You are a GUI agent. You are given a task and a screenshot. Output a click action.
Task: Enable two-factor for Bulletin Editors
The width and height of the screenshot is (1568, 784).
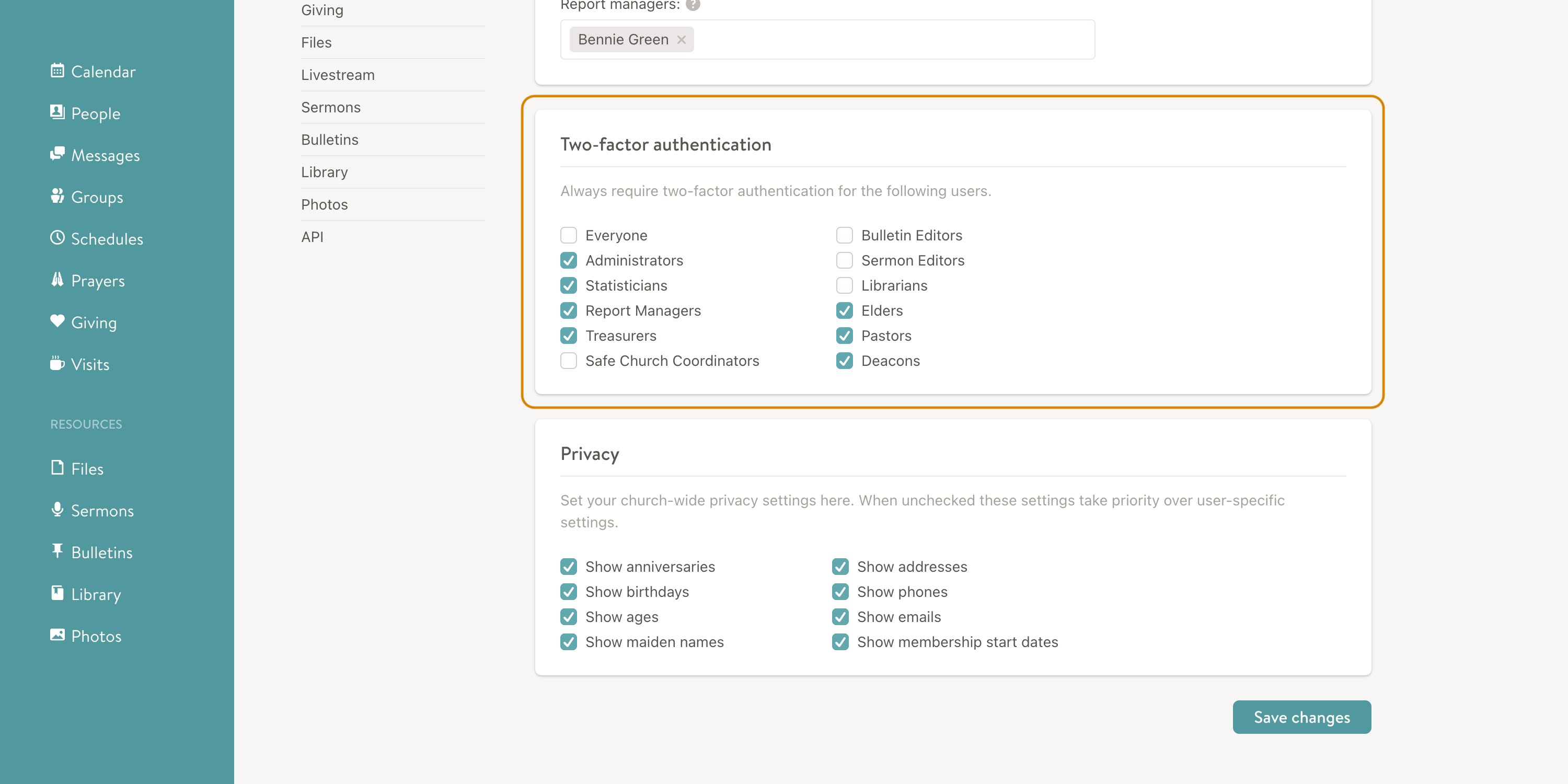pos(844,235)
